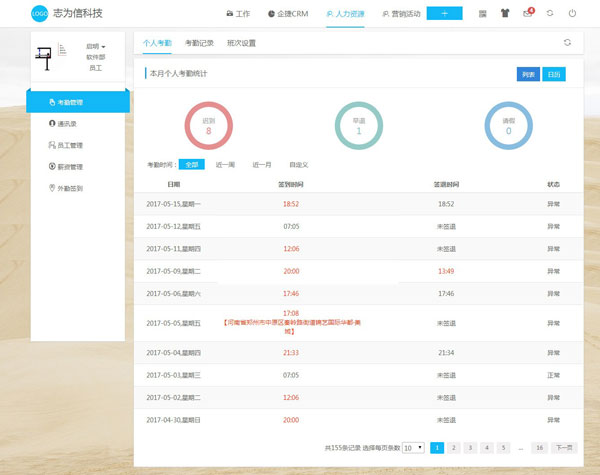The image size is (600, 475).
Task: Select the 全部 time filter
Action: [x=191, y=164]
